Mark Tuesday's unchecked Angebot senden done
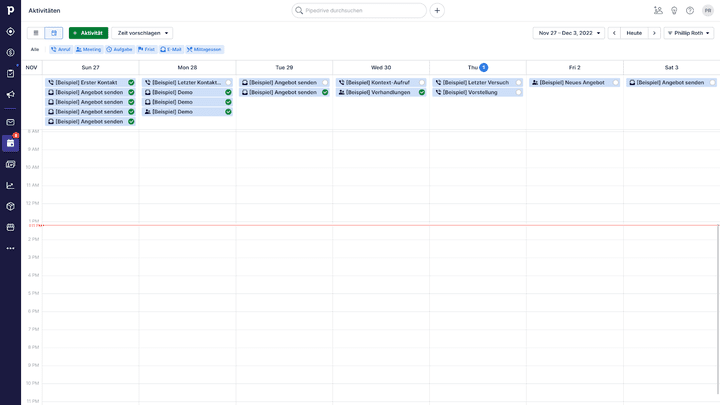The width and height of the screenshot is (720, 405). (x=325, y=83)
